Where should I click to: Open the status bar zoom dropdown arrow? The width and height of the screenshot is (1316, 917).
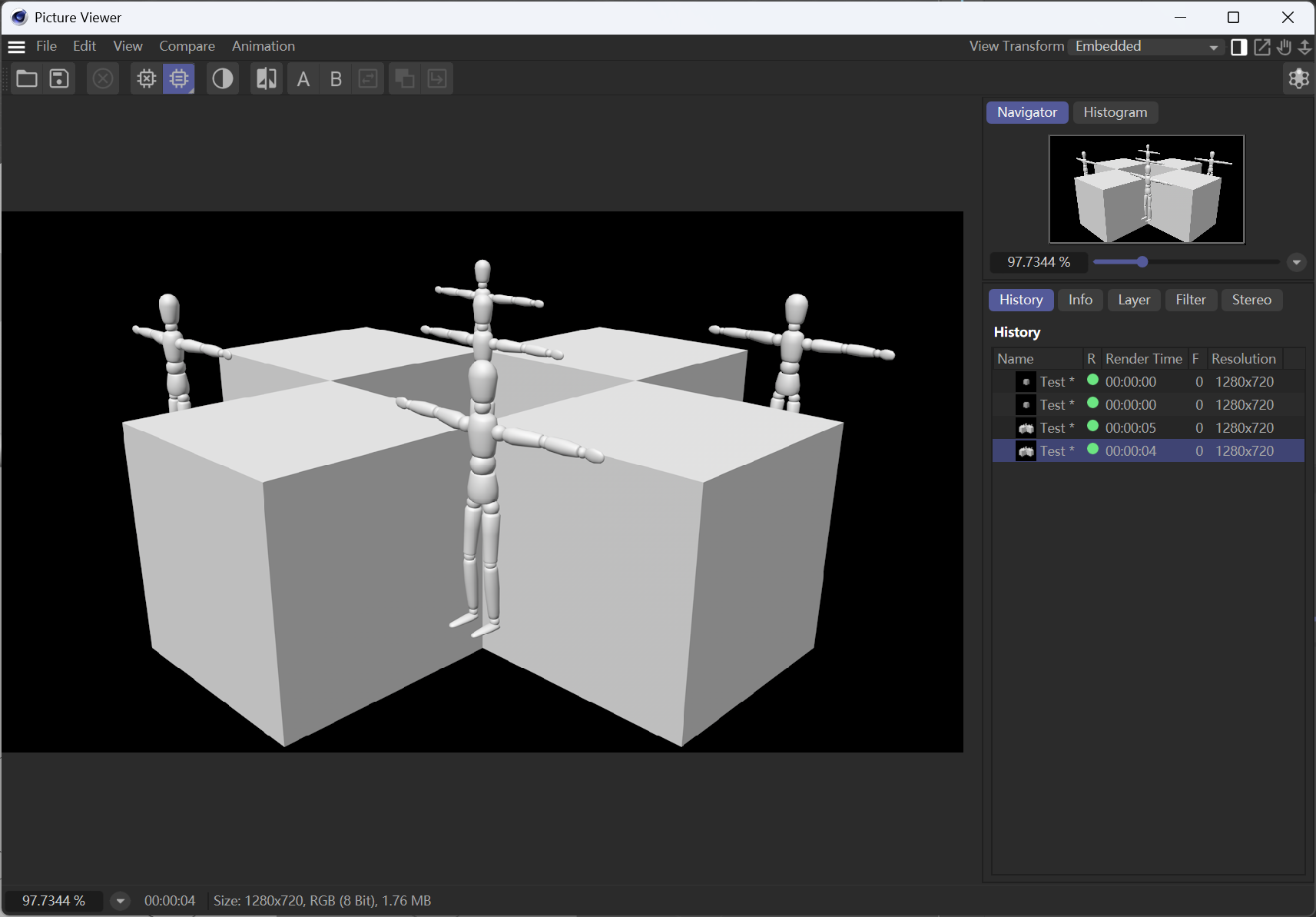coord(120,901)
